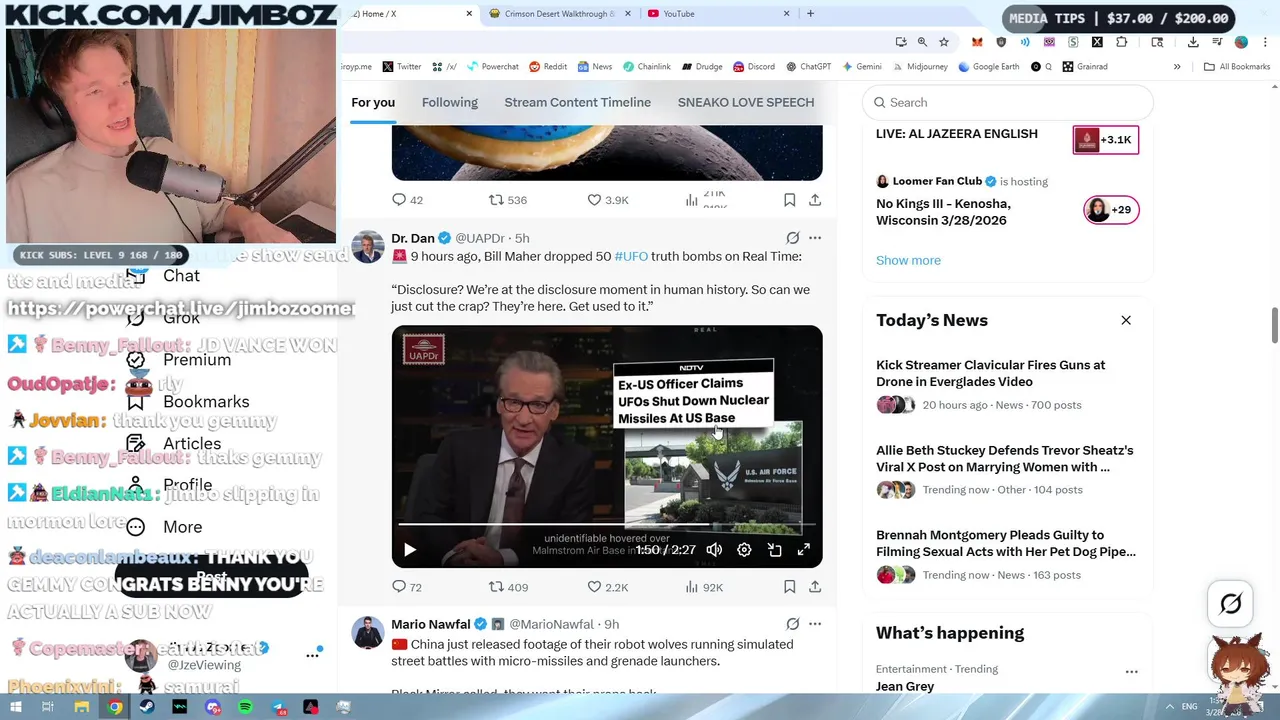Switch to the Following tab
This screenshot has width=1280, height=720.
point(450,102)
